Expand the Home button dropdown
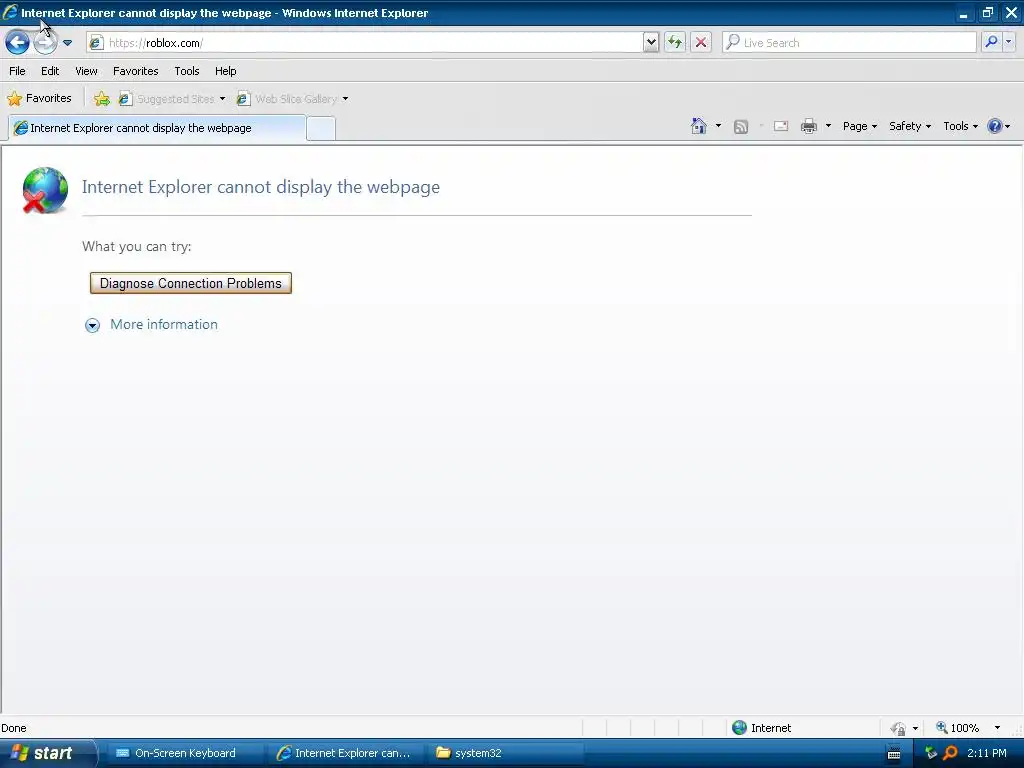Viewport: 1024px width, 768px height. click(718, 125)
